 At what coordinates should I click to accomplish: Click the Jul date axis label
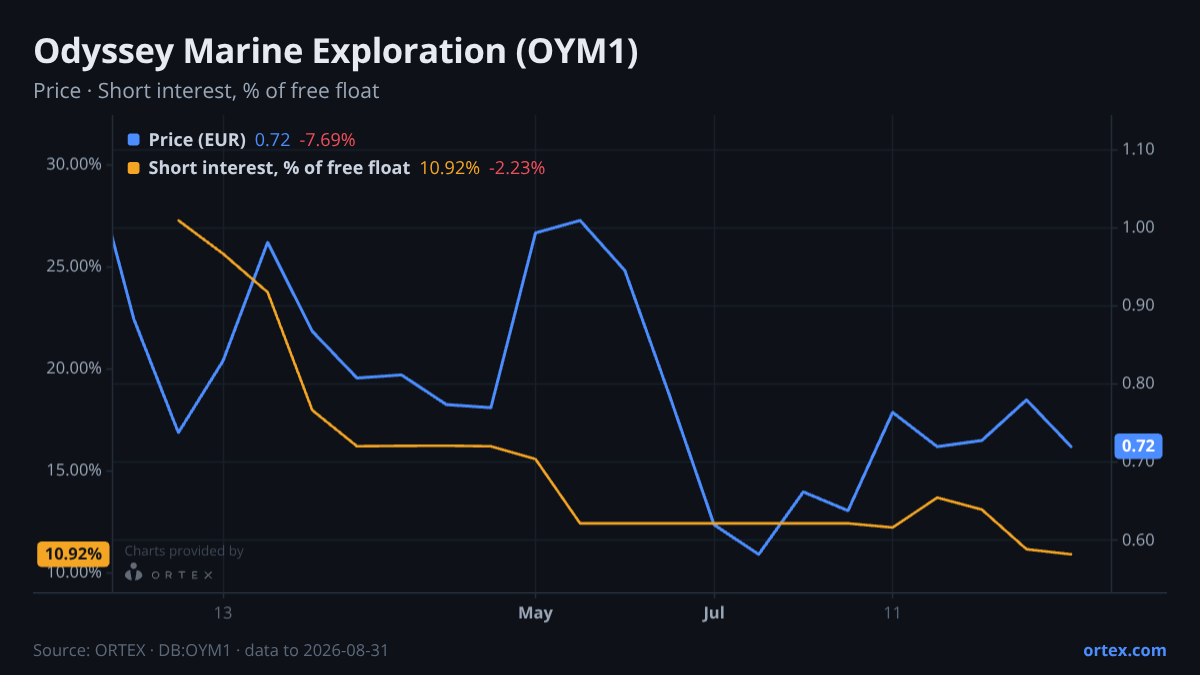(x=714, y=612)
